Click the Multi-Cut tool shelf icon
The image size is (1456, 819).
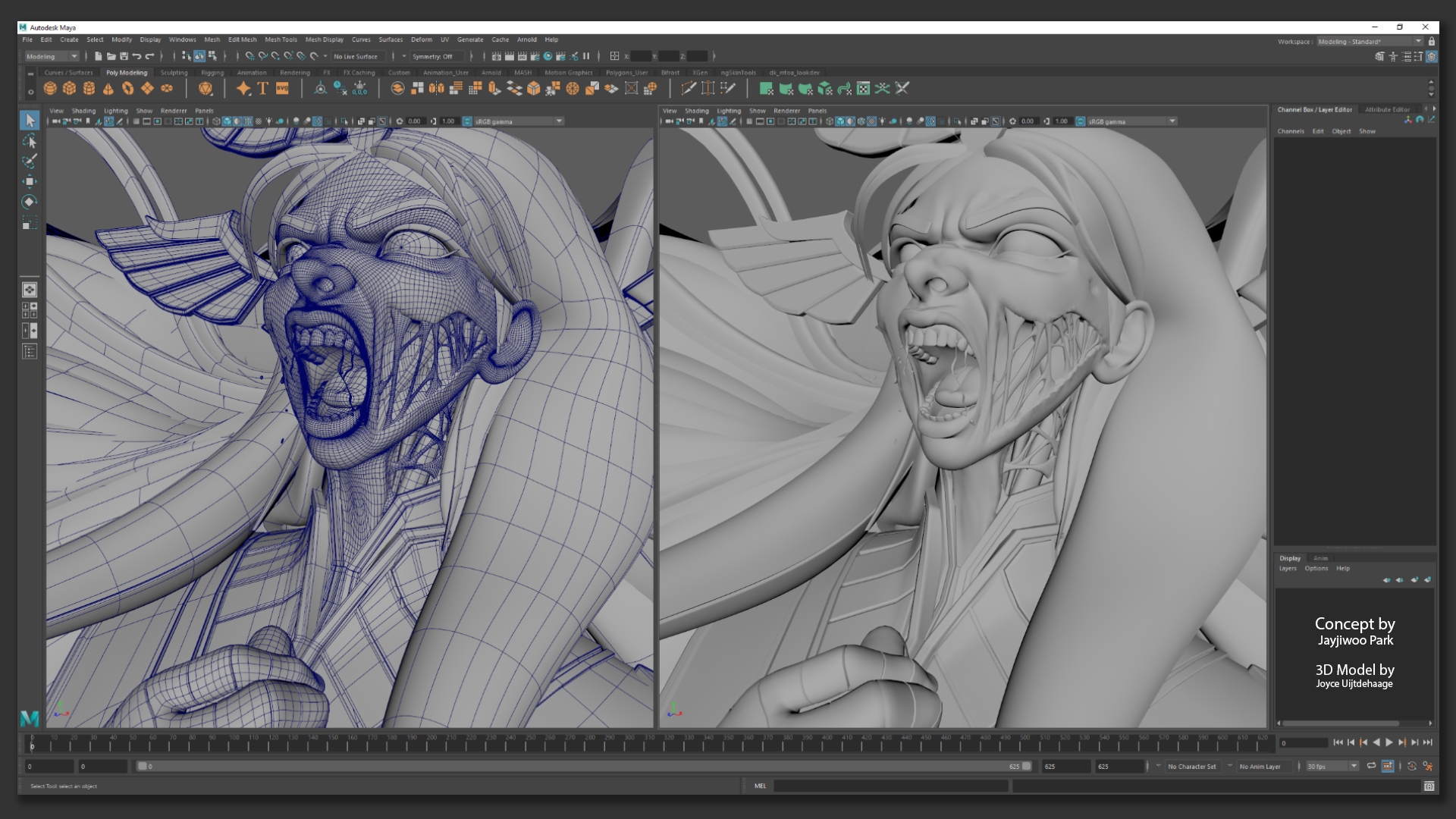(689, 89)
